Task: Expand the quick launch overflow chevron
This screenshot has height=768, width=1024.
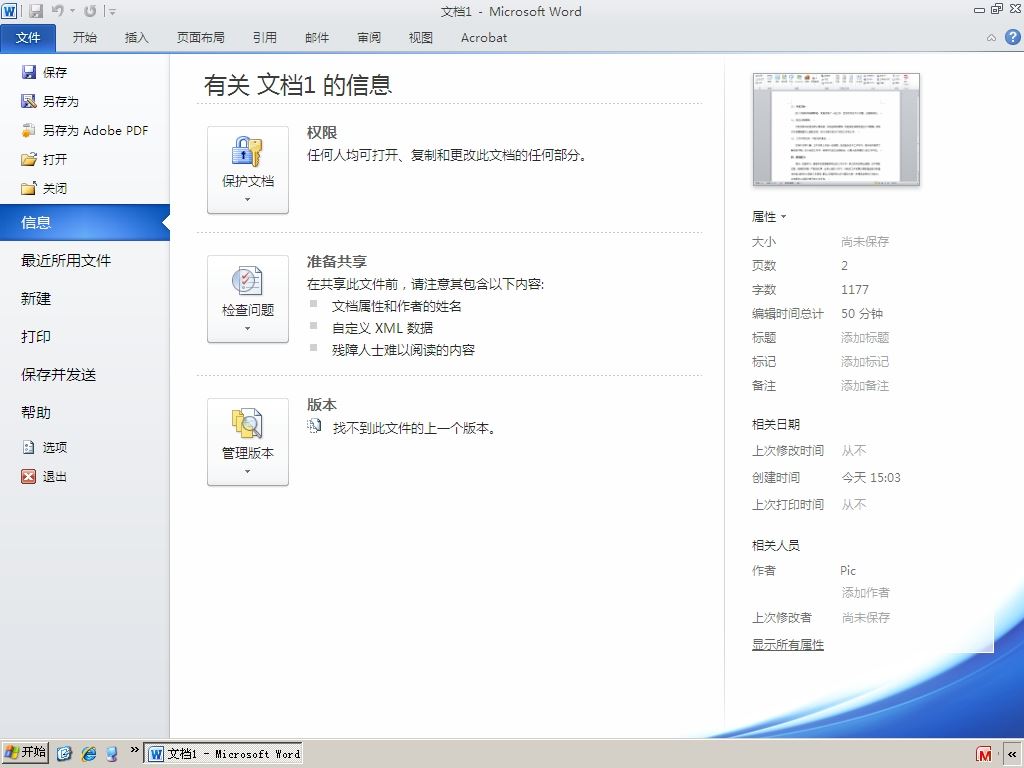Action: pos(134,750)
